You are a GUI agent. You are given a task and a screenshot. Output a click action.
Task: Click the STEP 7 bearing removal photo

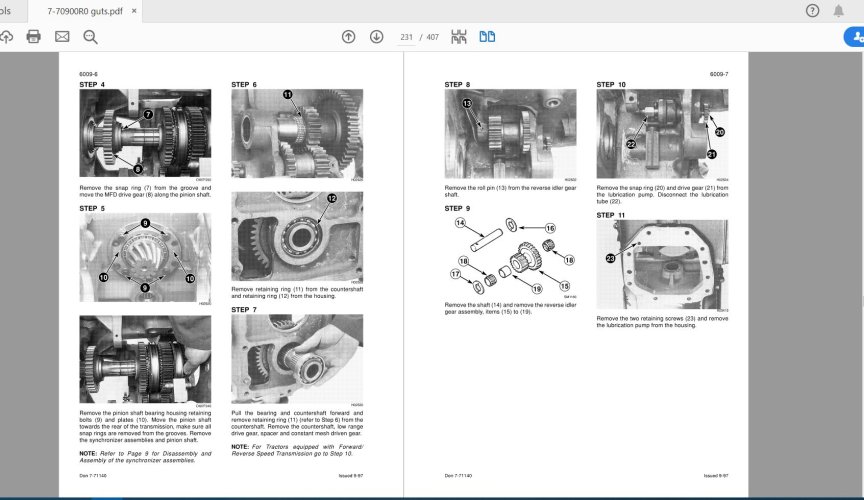pyautogui.click(x=297, y=359)
